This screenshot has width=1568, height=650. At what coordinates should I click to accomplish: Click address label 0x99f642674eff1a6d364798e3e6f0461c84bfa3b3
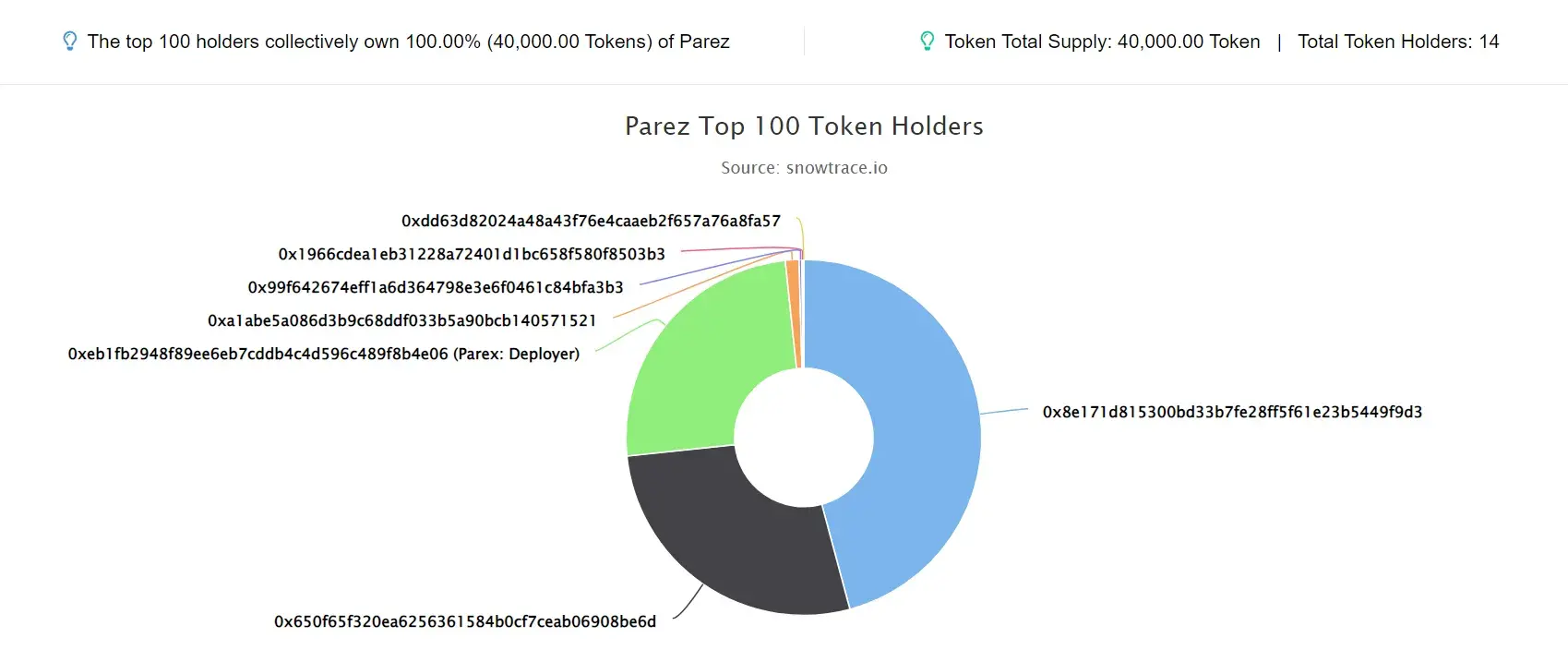(x=436, y=287)
